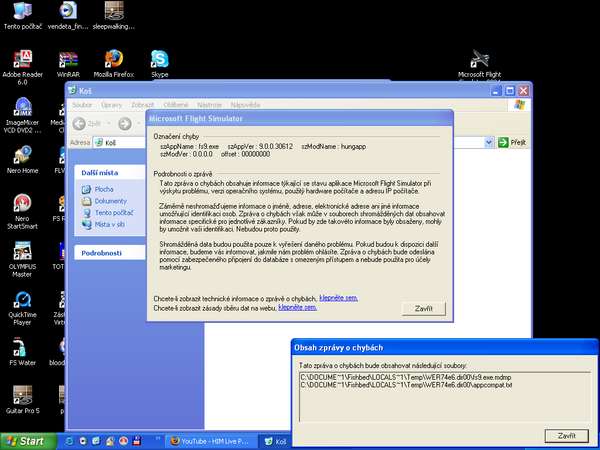The image size is (600, 450).
Task: Open the vendeta_fin... media file icon
Action: (x=68, y=15)
